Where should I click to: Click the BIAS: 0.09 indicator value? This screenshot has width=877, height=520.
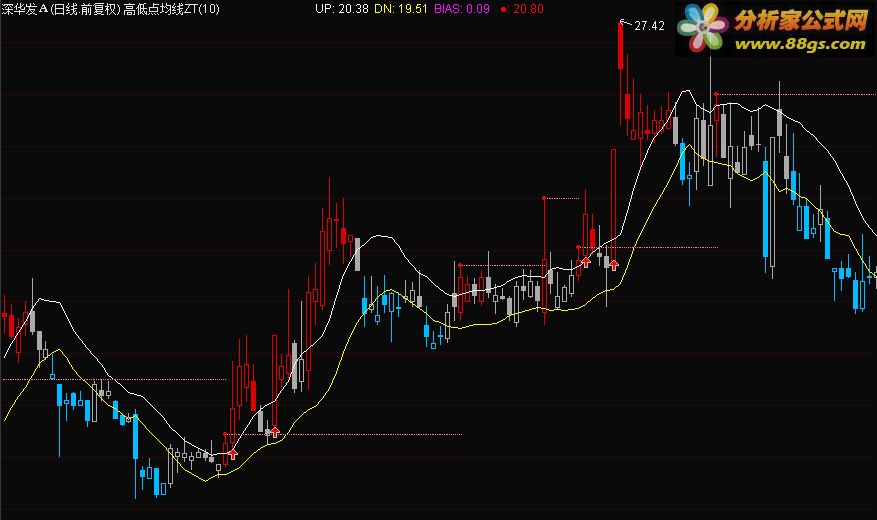pyautogui.click(x=462, y=9)
